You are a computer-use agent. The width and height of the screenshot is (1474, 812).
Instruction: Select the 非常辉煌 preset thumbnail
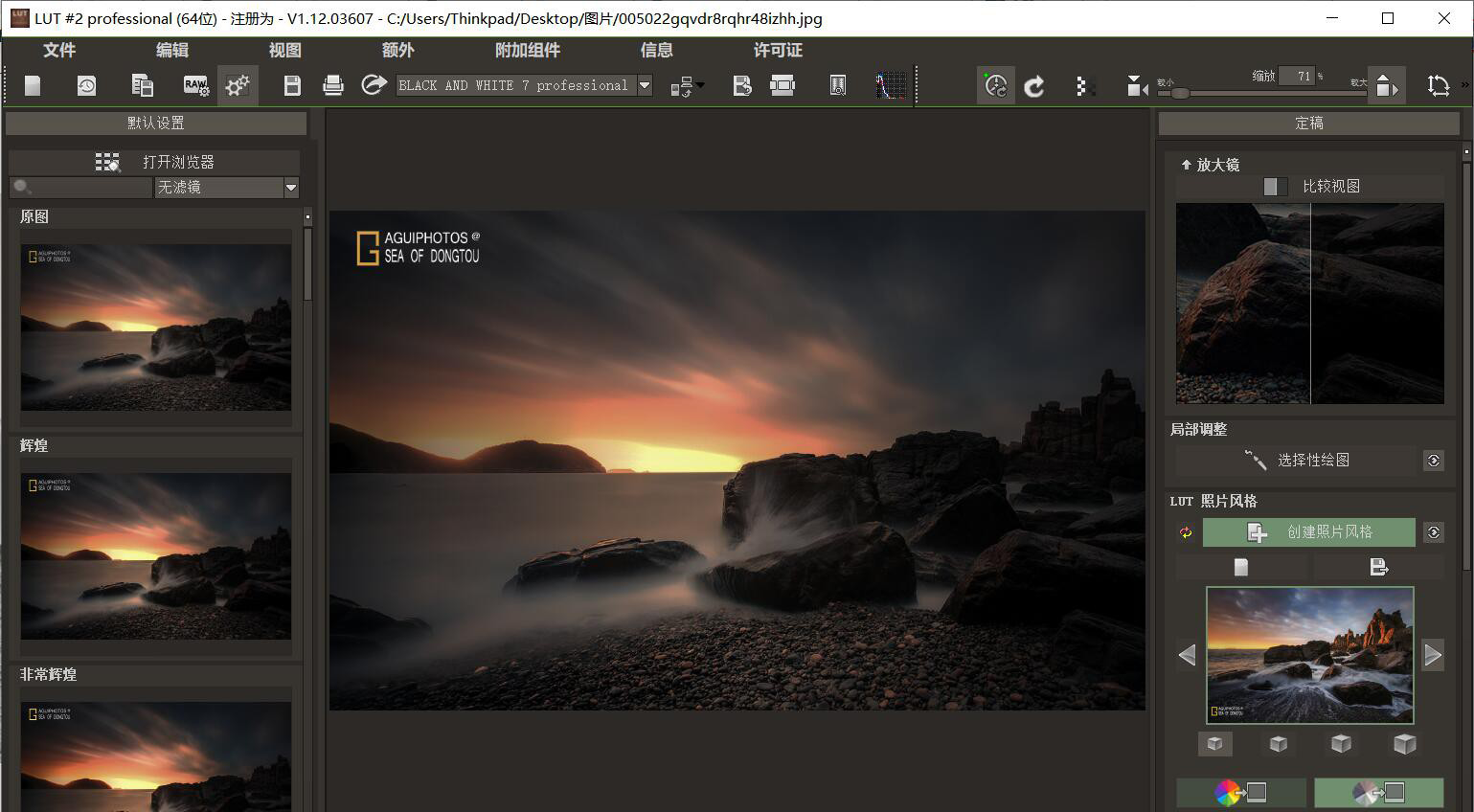pyautogui.click(x=156, y=756)
